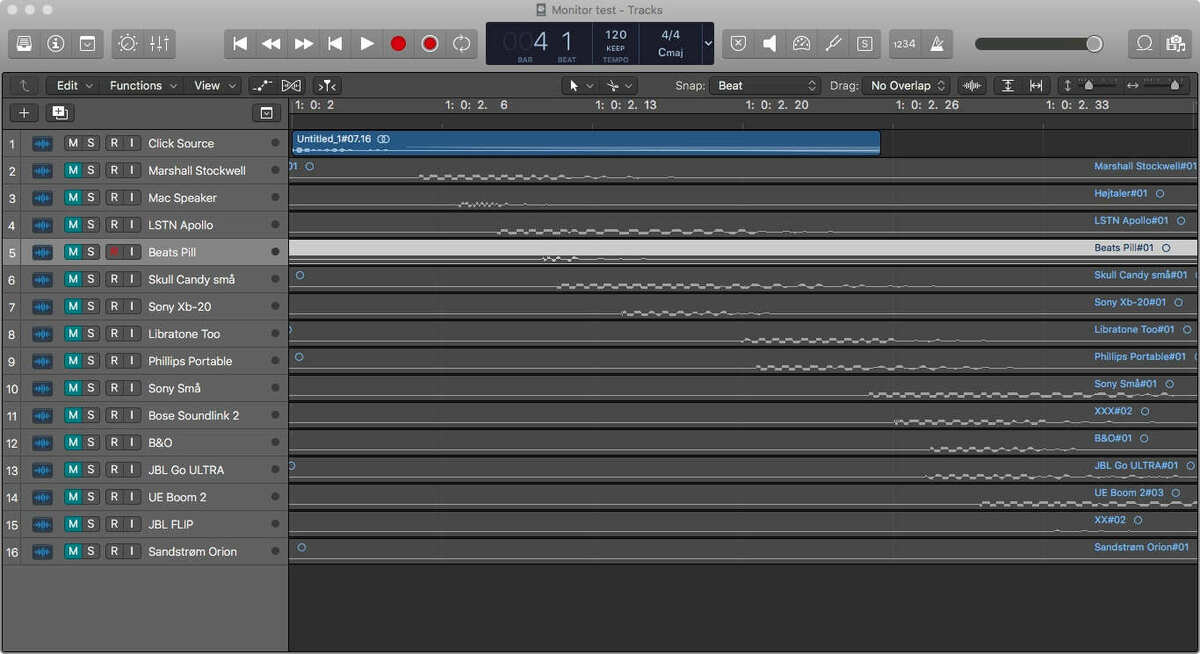Click ruler marker 1: 0: 2. 13
1200x654 pixels.
[x=626, y=105]
